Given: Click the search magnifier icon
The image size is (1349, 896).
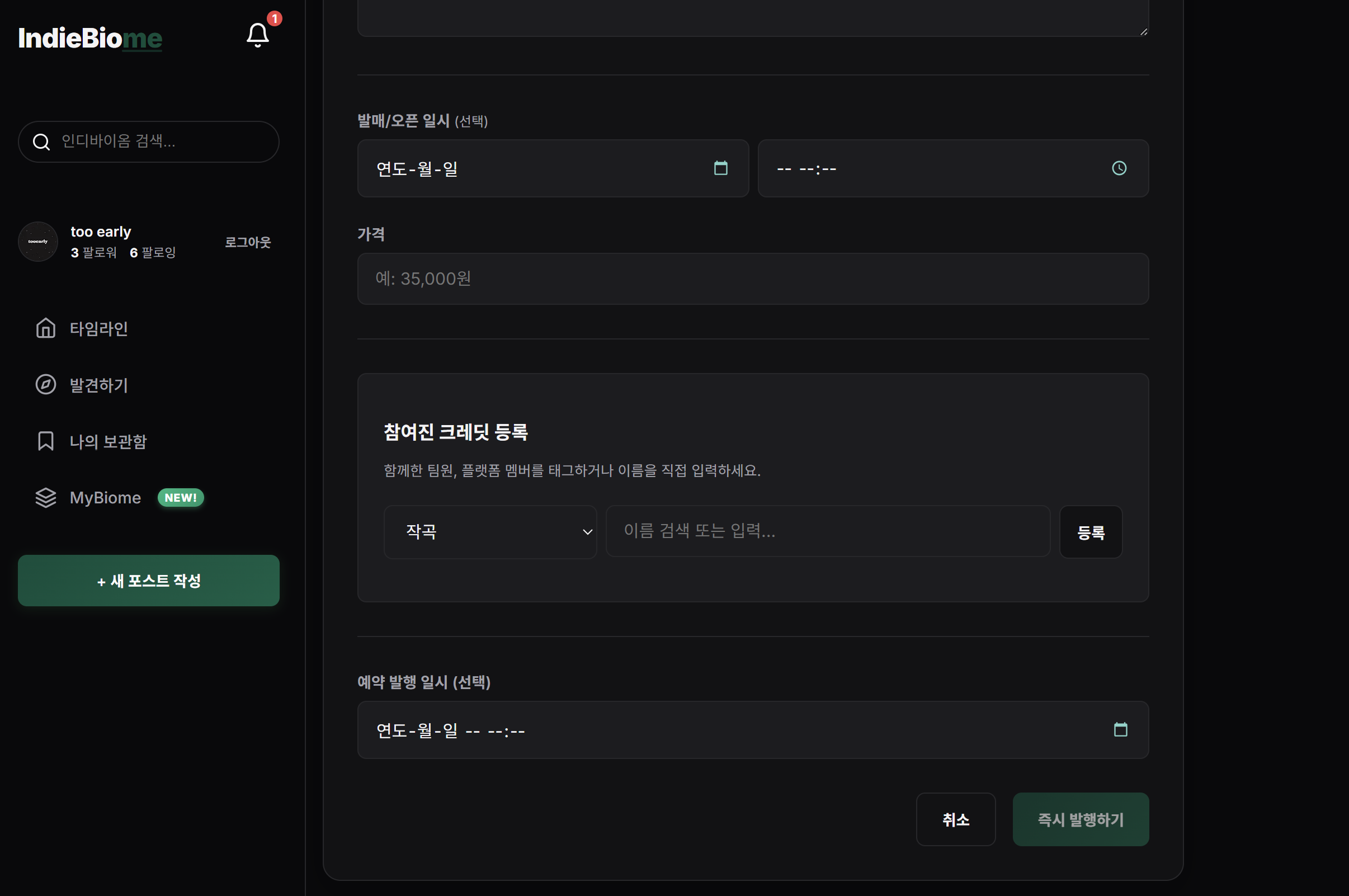Looking at the screenshot, I should pyautogui.click(x=41, y=142).
